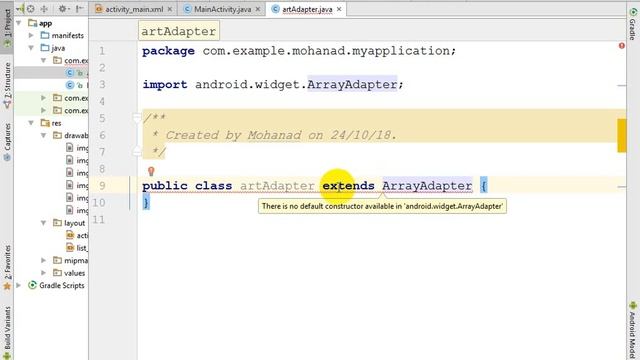Click artAdapter class name on line 9
This screenshot has width=640, height=360.
tap(277, 186)
